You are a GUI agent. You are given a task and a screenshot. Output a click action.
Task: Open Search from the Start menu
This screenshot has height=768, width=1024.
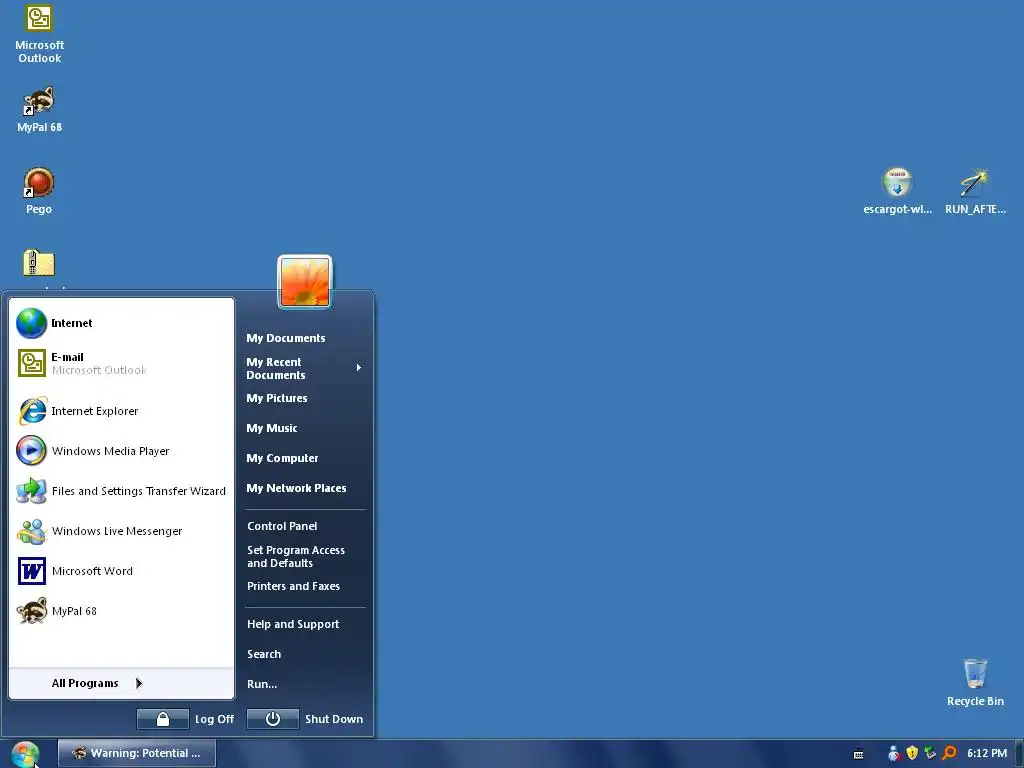pos(304,654)
